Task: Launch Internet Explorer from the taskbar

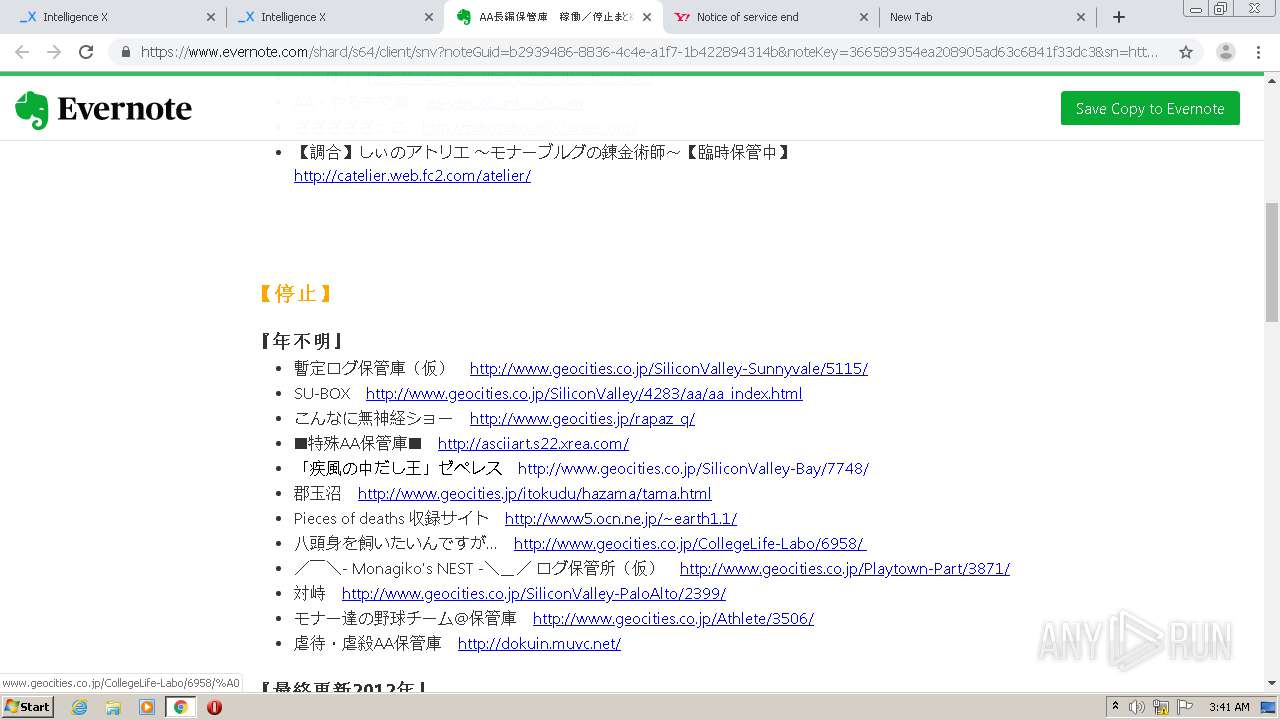Action: [79, 707]
